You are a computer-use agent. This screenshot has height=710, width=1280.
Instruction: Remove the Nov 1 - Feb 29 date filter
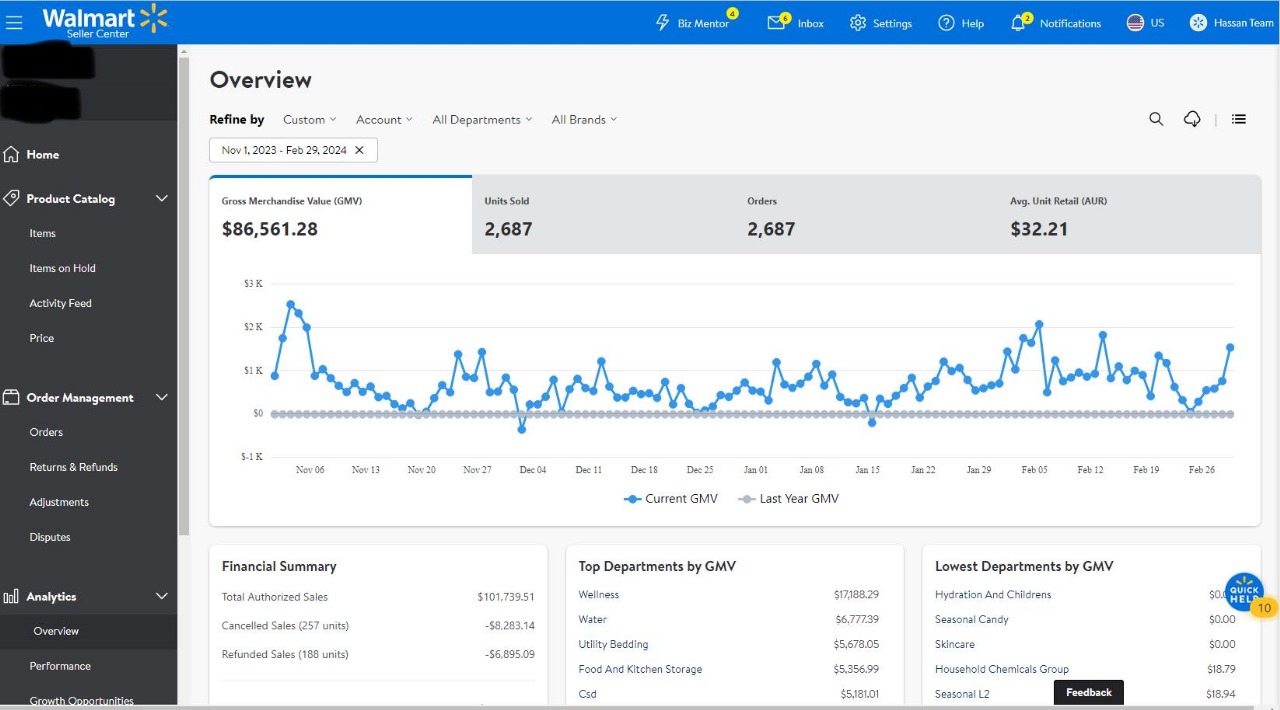359,150
